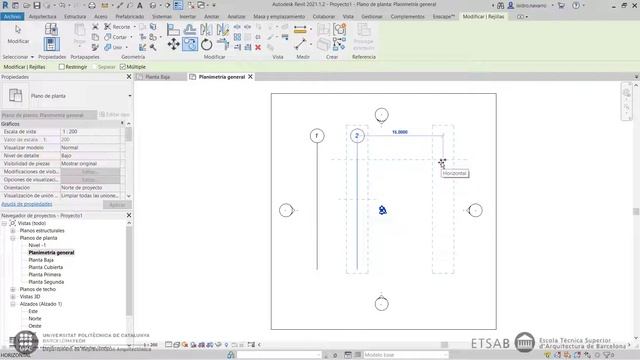Toggle the Properties palette ribbon icon
The image size is (640, 360).
[51, 44]
